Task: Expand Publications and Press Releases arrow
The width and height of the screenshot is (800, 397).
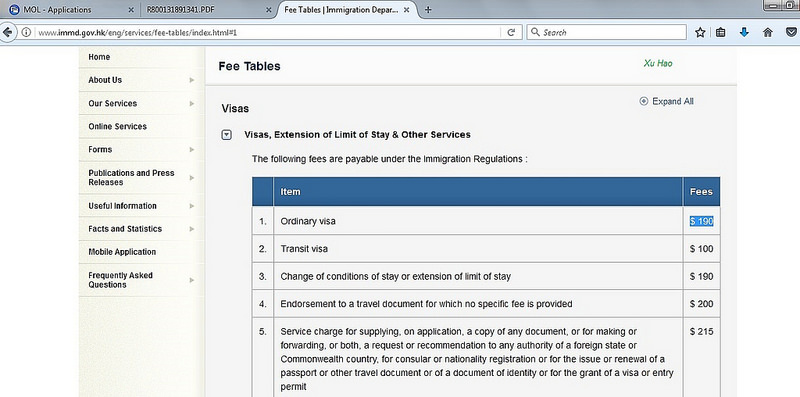Action: pyautogui.click(x=192, y=178)
